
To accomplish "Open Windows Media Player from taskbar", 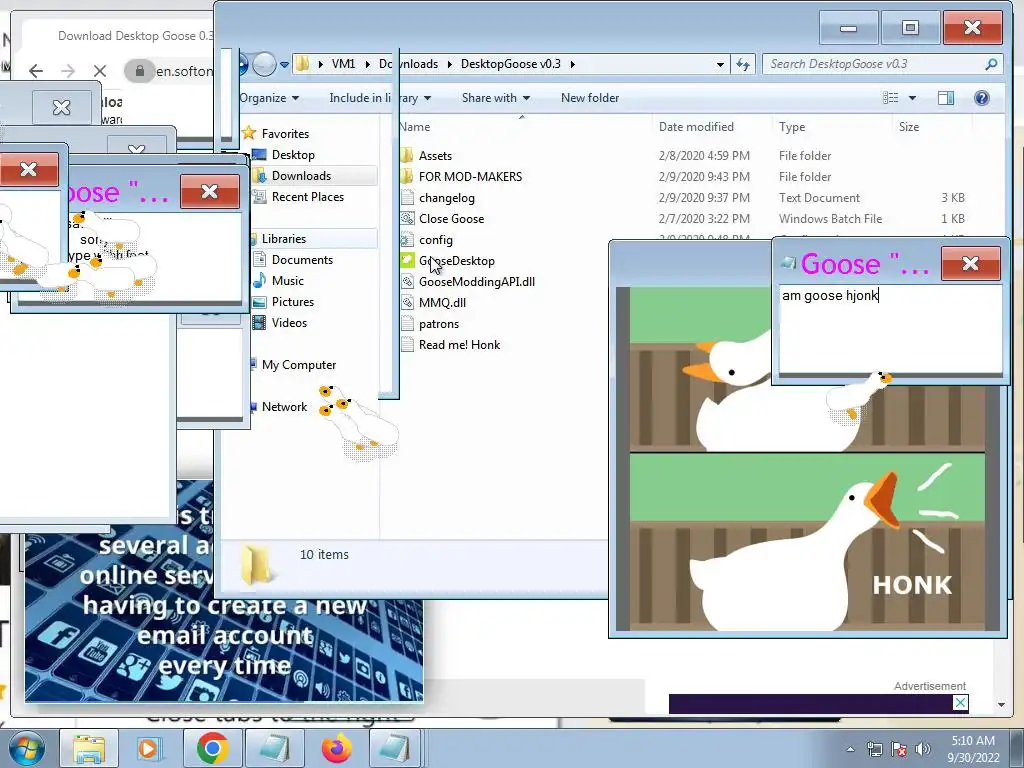I will (148, 748).
